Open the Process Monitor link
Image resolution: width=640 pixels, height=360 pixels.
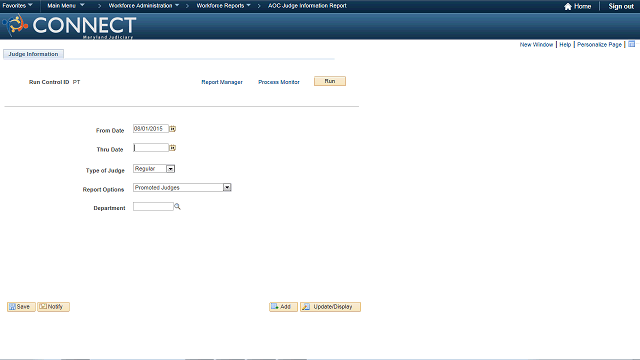279,82
